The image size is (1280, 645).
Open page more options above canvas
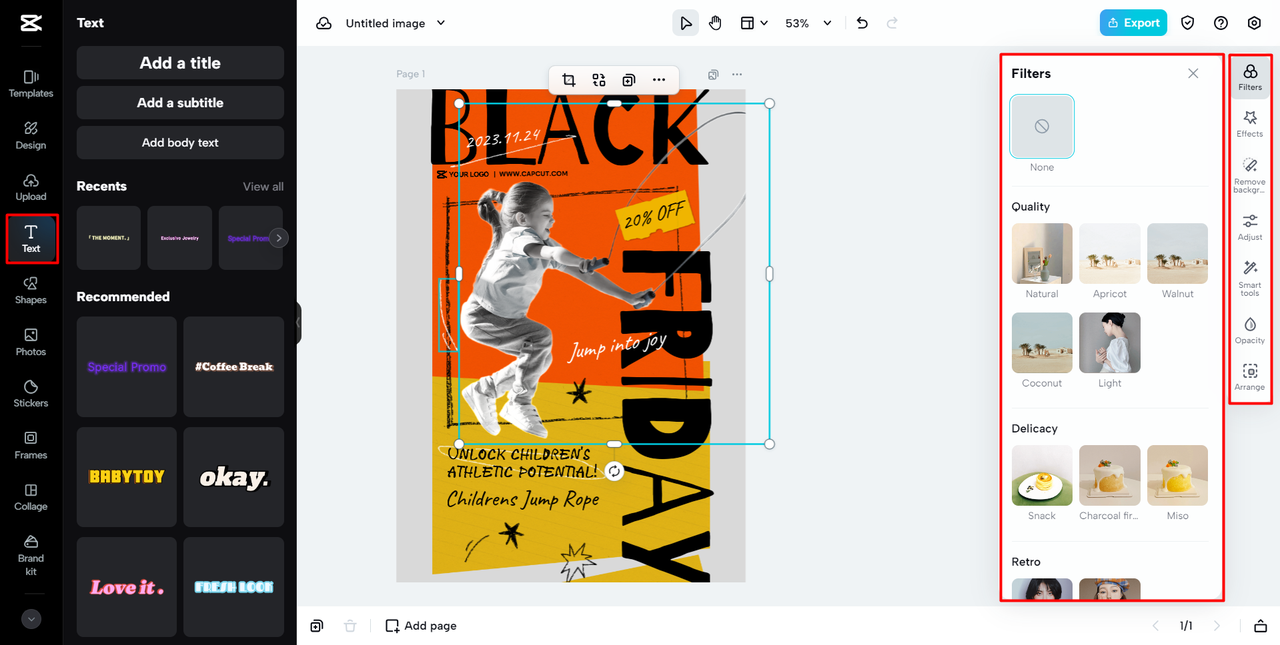(x=737, y=74)
